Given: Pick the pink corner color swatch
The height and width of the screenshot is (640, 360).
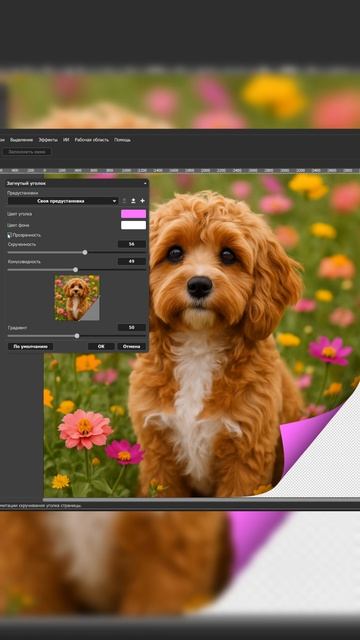Looking at the screenshot, I should coord(133,214).
